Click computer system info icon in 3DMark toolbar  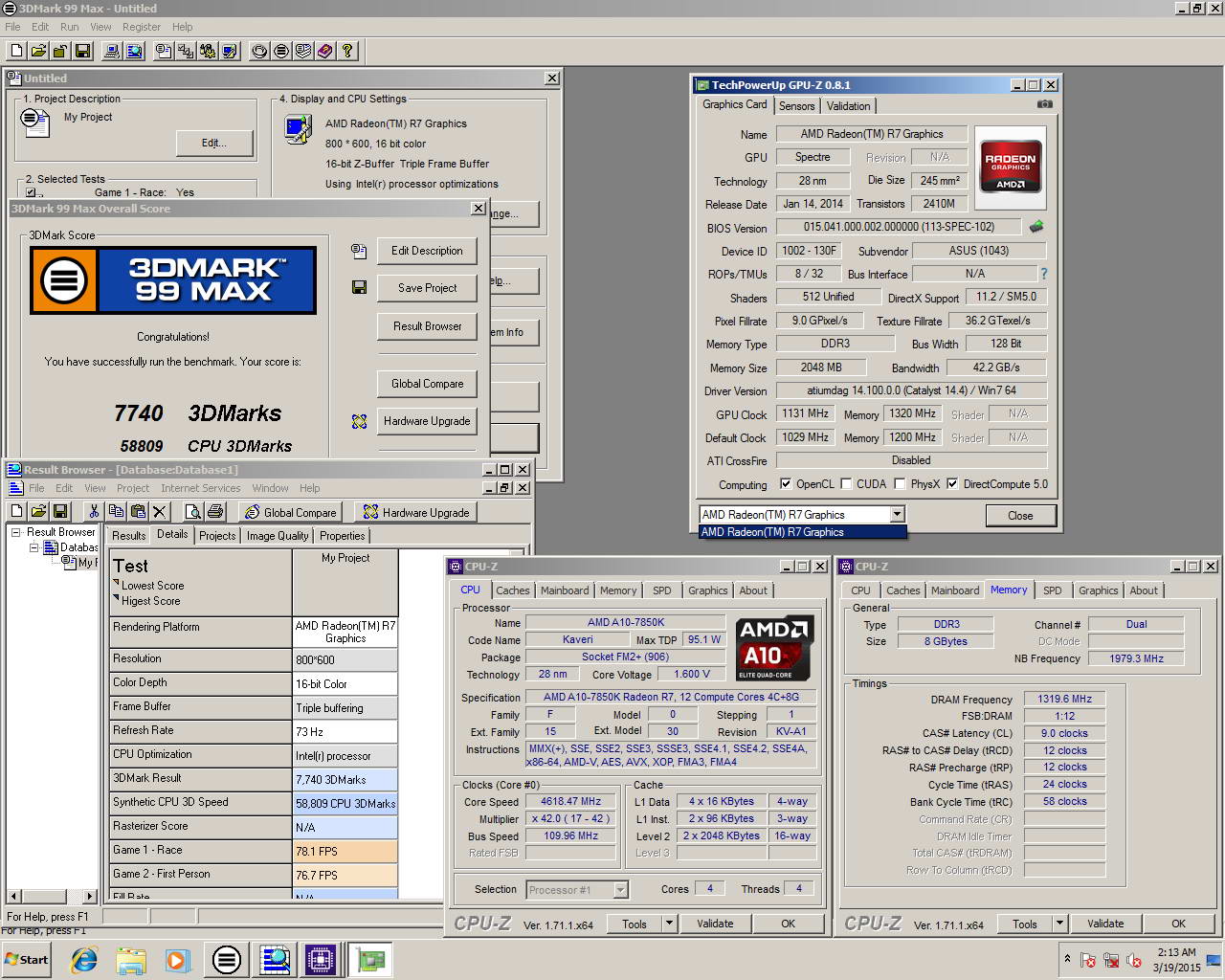point(111,51)
